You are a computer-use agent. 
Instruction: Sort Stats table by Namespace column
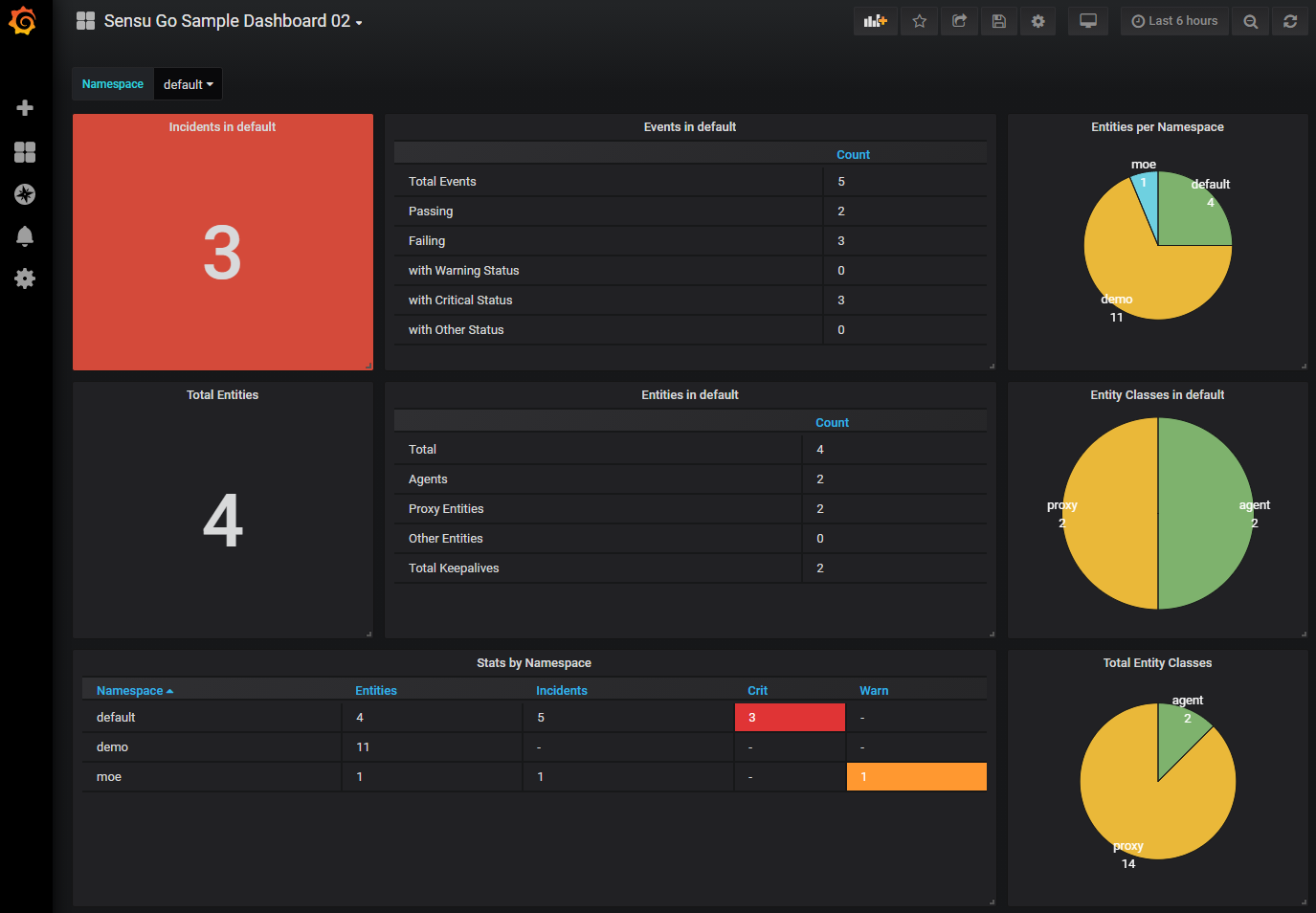coord(135,691)
